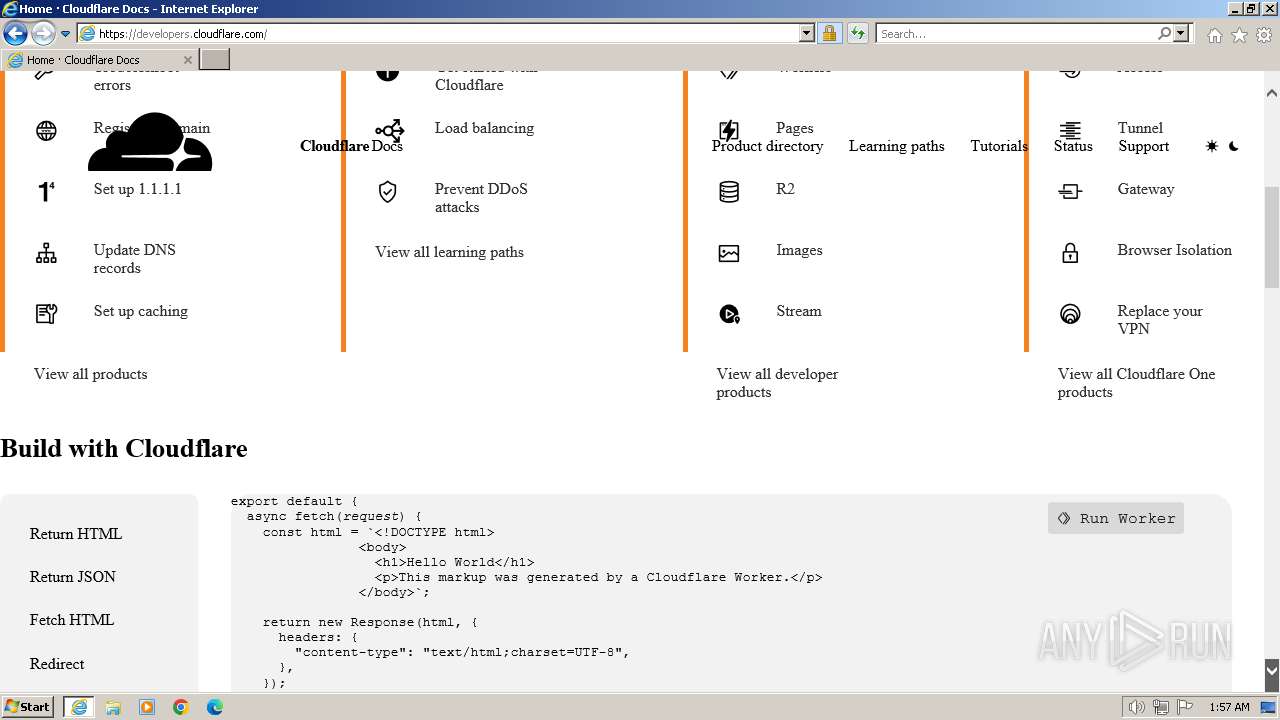
Task: Open Status in navigation
Action: [x=1073, y=146]
